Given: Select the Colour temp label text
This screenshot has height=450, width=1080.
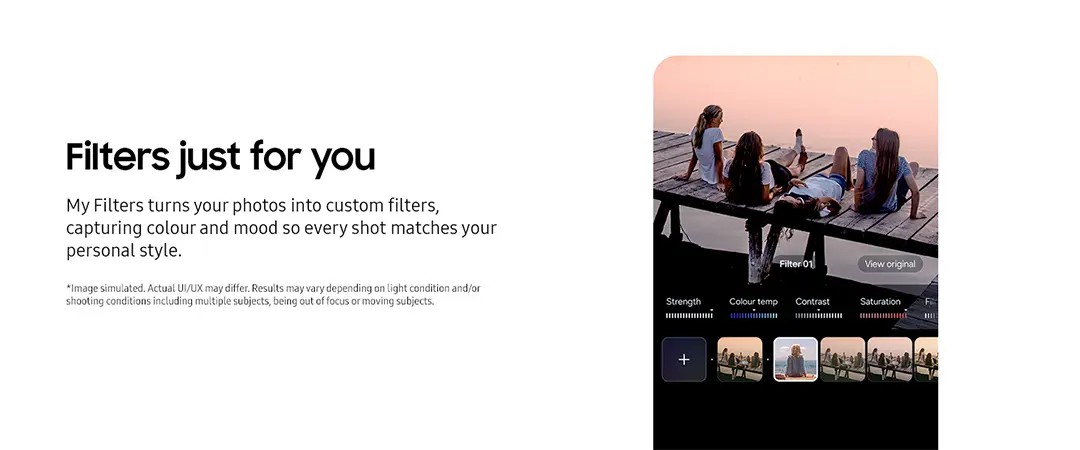Looking at the screenshot, I should 753,301.
